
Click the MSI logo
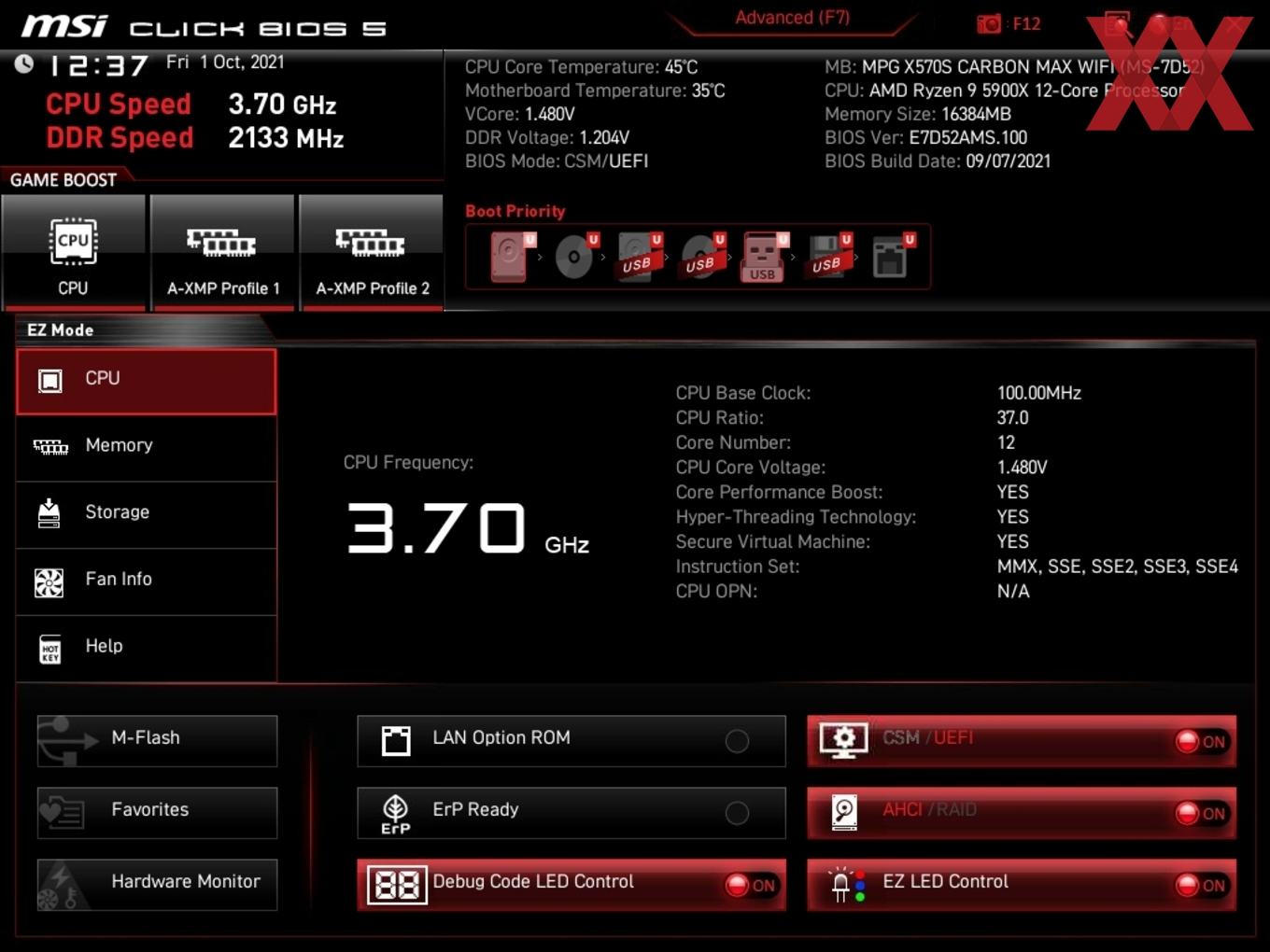click(x=63, y=25)
